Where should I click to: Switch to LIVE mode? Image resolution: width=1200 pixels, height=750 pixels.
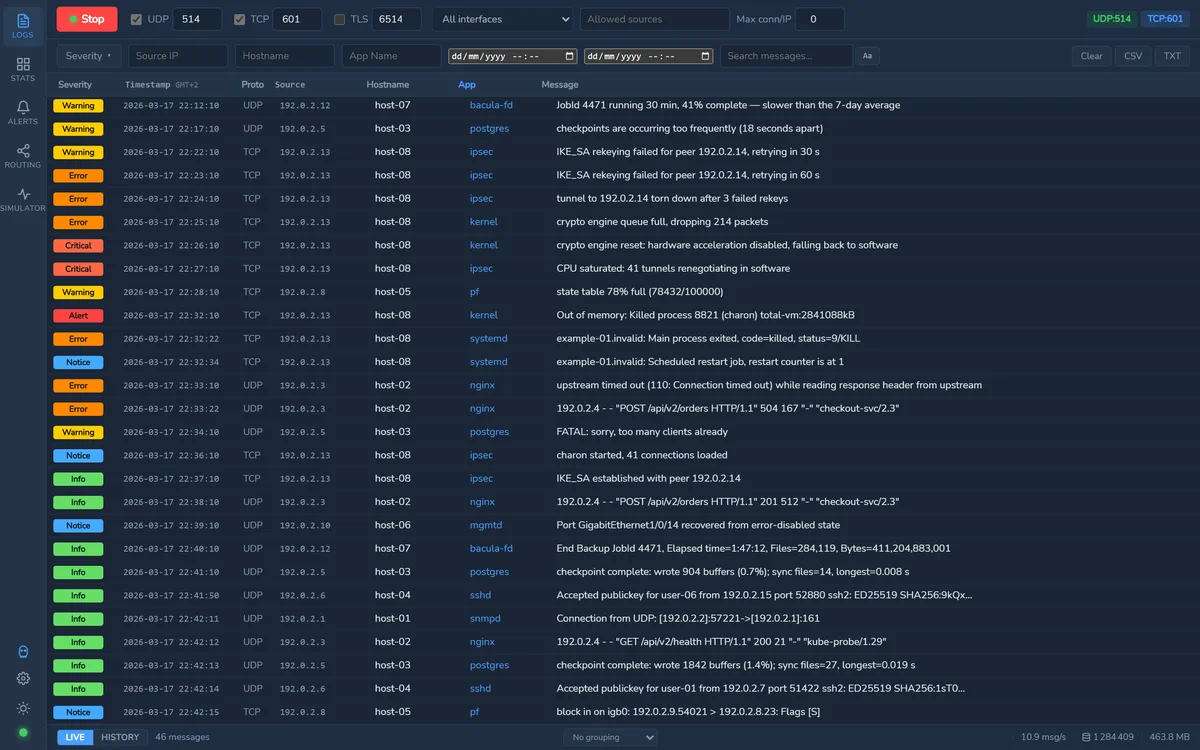75,737
